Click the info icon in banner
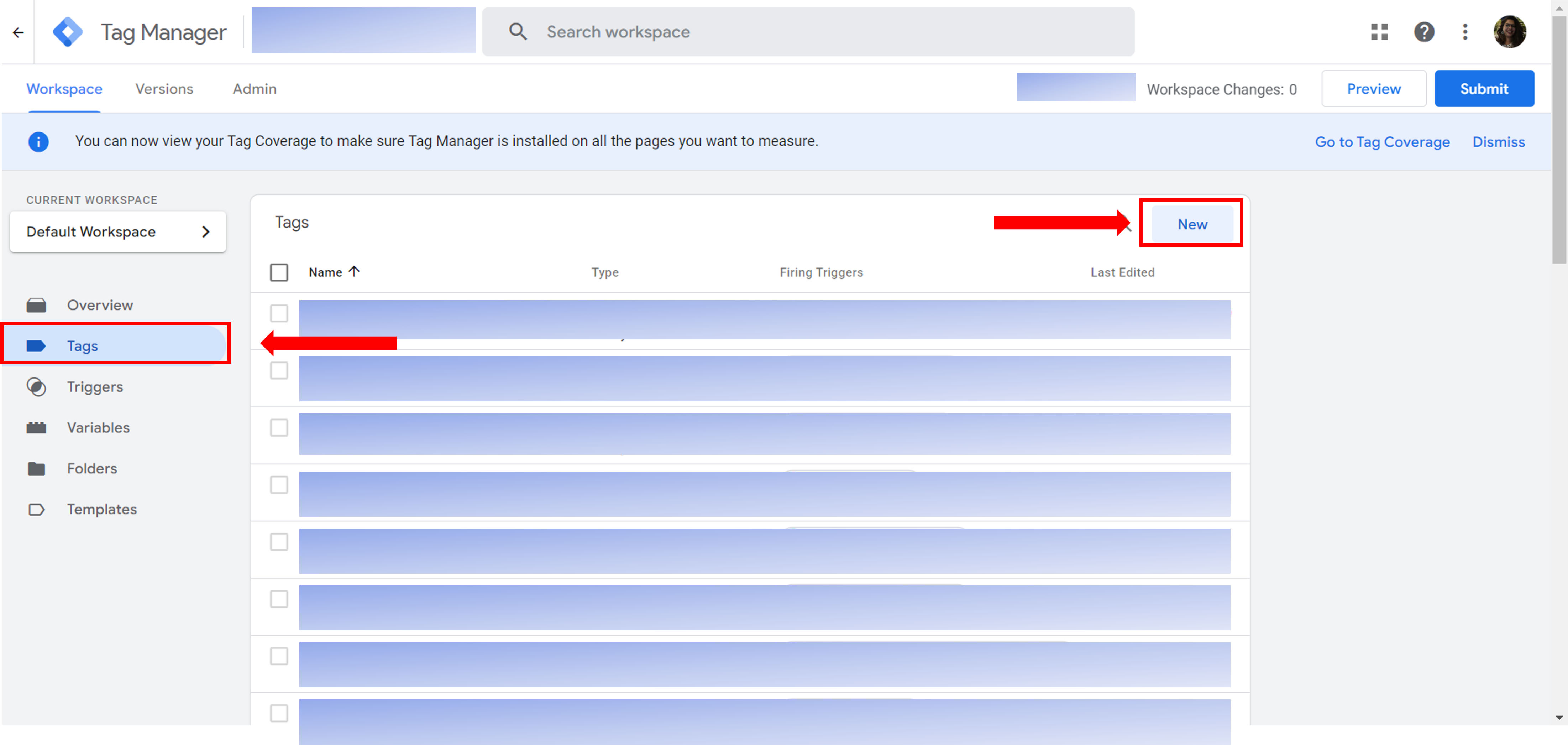 38,142
